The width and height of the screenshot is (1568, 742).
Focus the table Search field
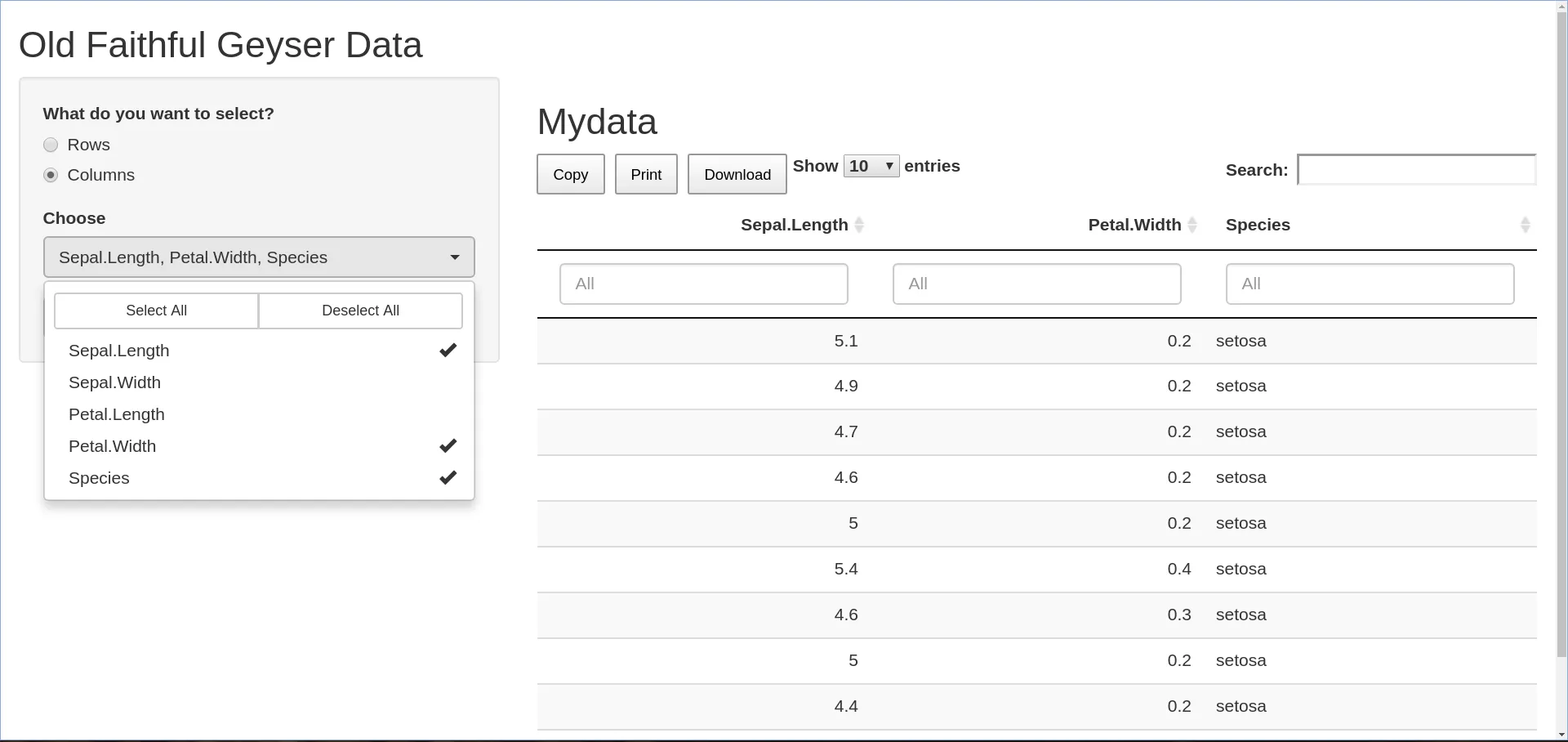[1416, 170]
